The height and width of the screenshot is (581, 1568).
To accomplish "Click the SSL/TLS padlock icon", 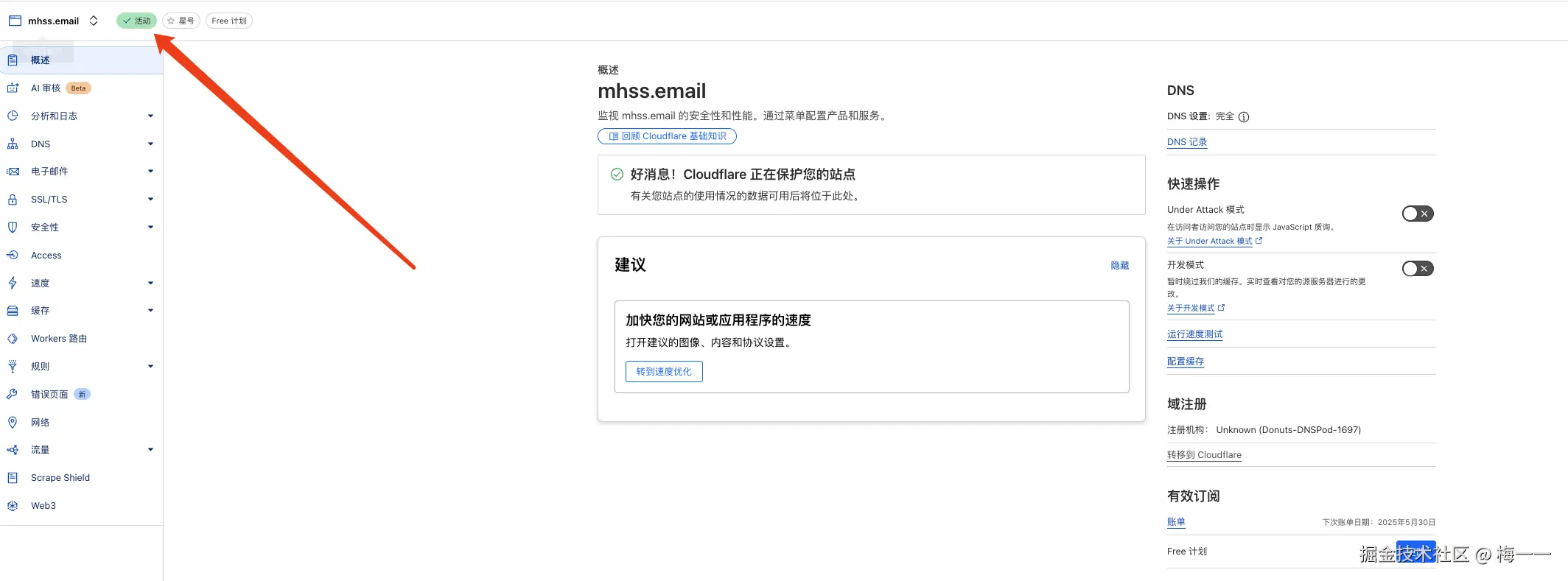I will 13,200.
